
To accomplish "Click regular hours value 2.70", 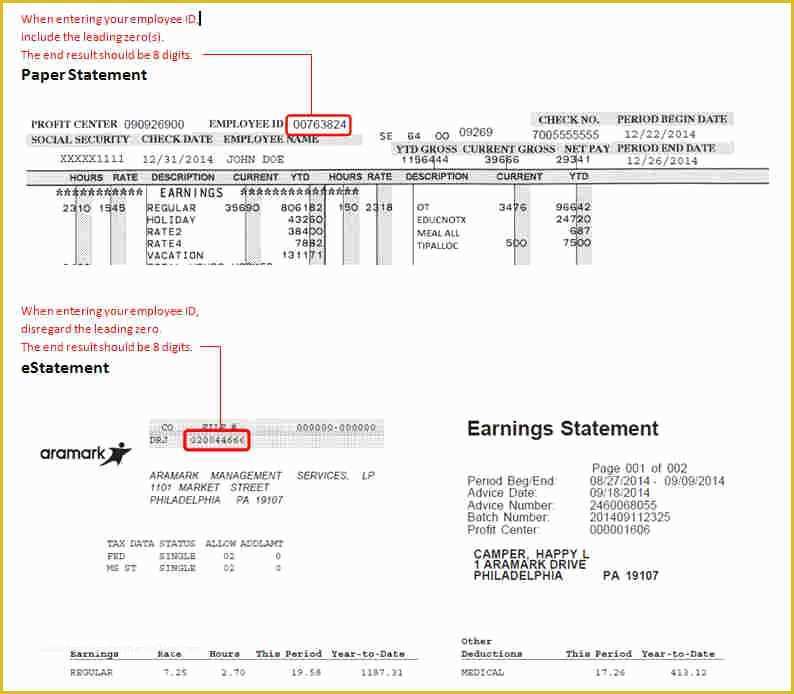I will [x=233, y=673].
